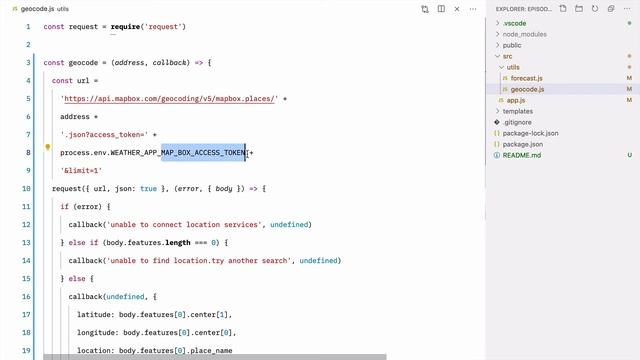The image size is (640, 360).
Task: Open package-lock.json in the Explorer
Action: tap(531, 133)
